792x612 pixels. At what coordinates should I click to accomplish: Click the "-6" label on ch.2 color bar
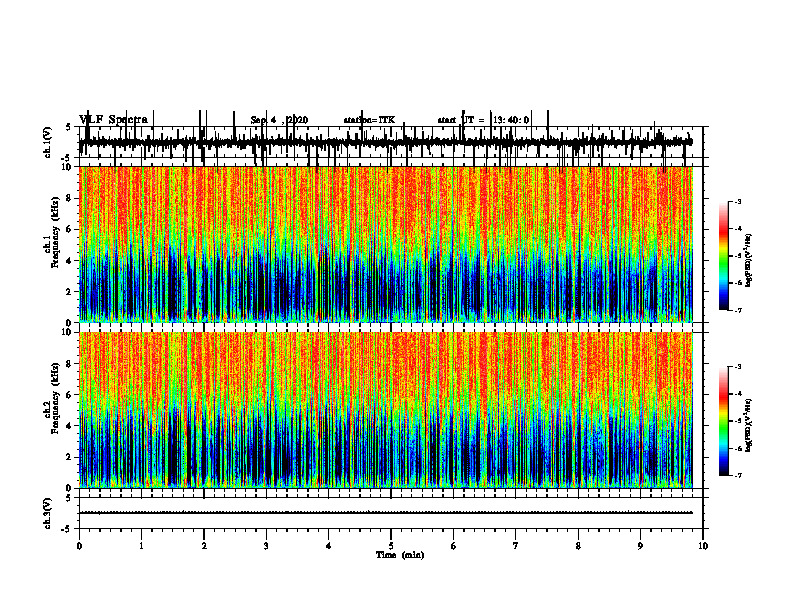737,448
